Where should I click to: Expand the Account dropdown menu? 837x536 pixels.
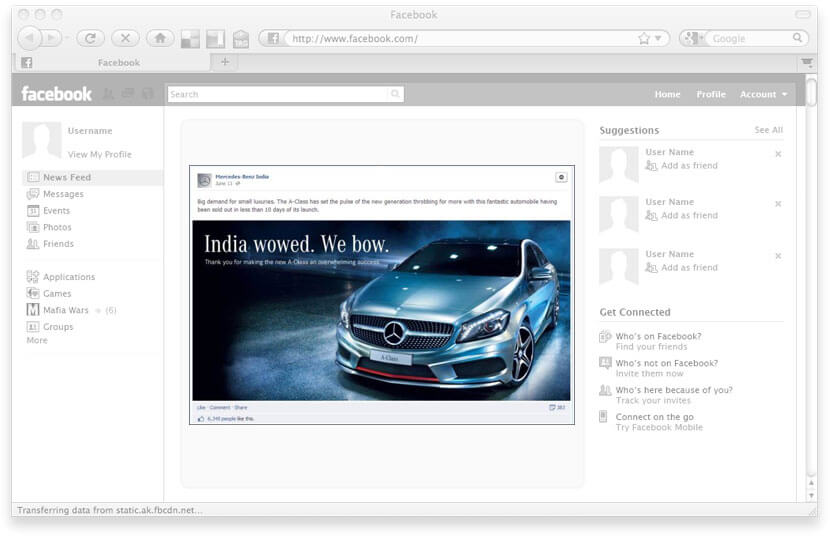tap(763, 94)
